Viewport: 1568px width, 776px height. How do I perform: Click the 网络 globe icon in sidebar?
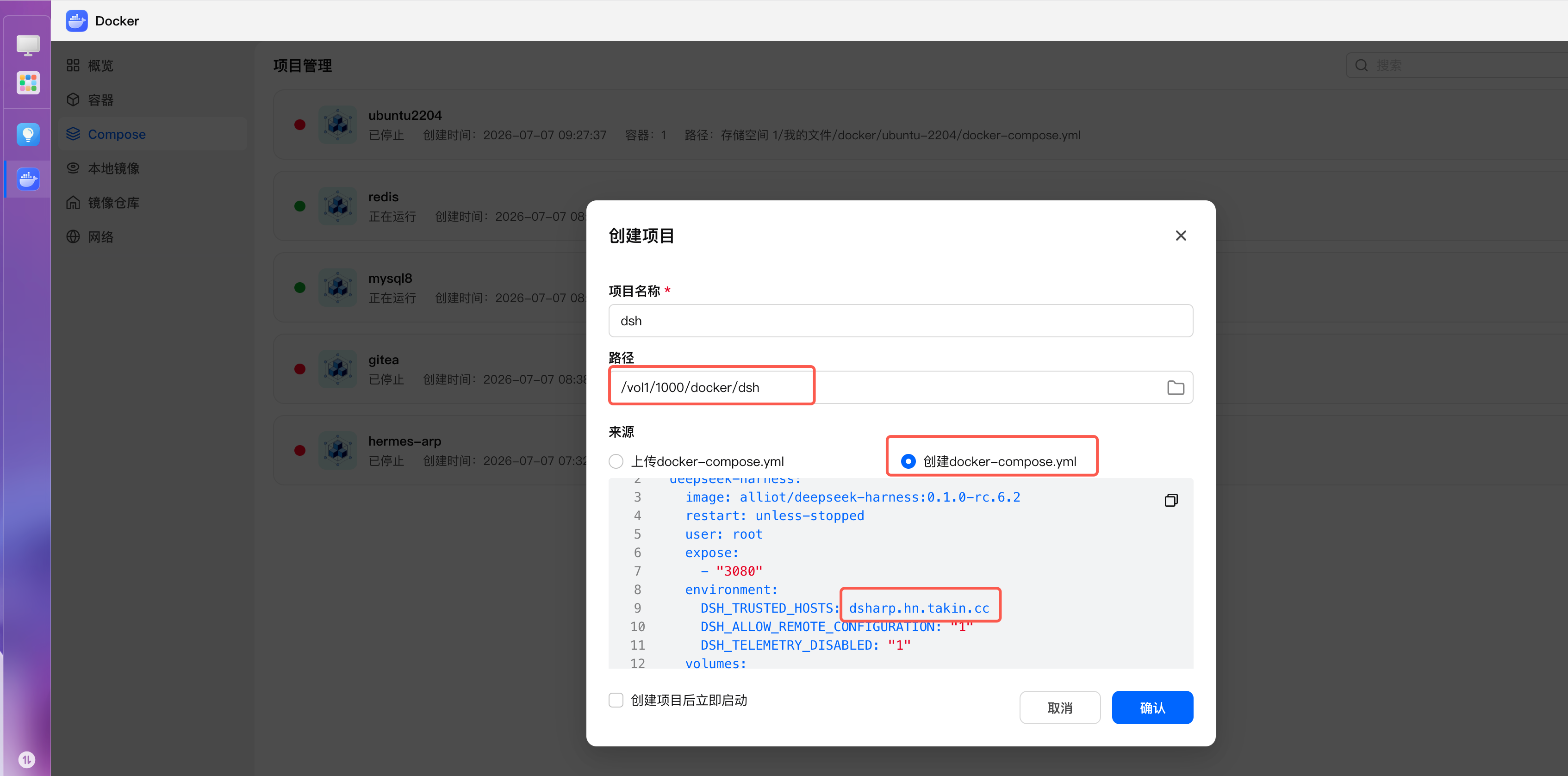(x=73, y=237)
